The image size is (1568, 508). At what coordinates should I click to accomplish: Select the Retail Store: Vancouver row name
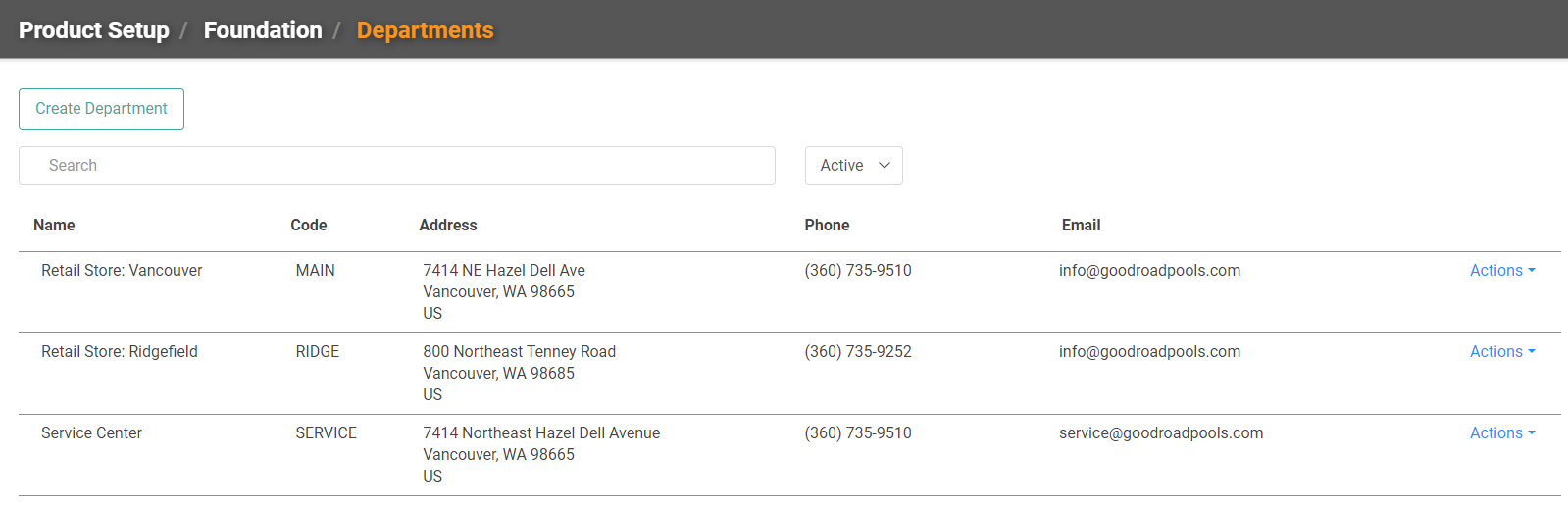(122, 271)
